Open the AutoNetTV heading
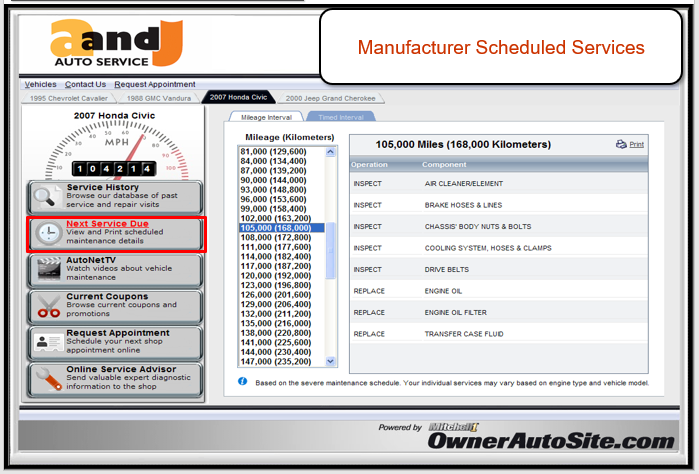Viewport: 699px width, 474px height. pos(91,260)
